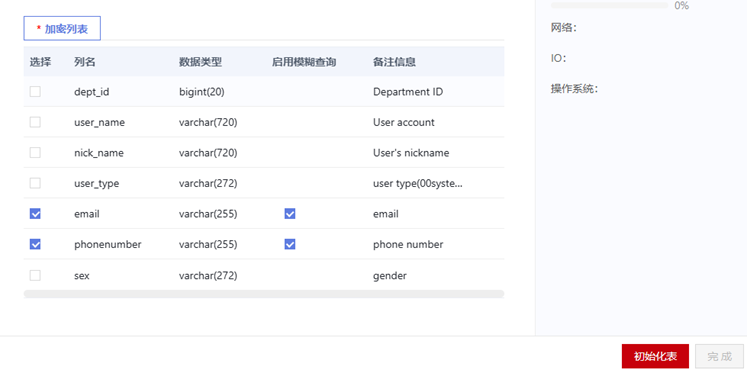
Task: Click the 数据类型 column header
Action: point(200,62)
